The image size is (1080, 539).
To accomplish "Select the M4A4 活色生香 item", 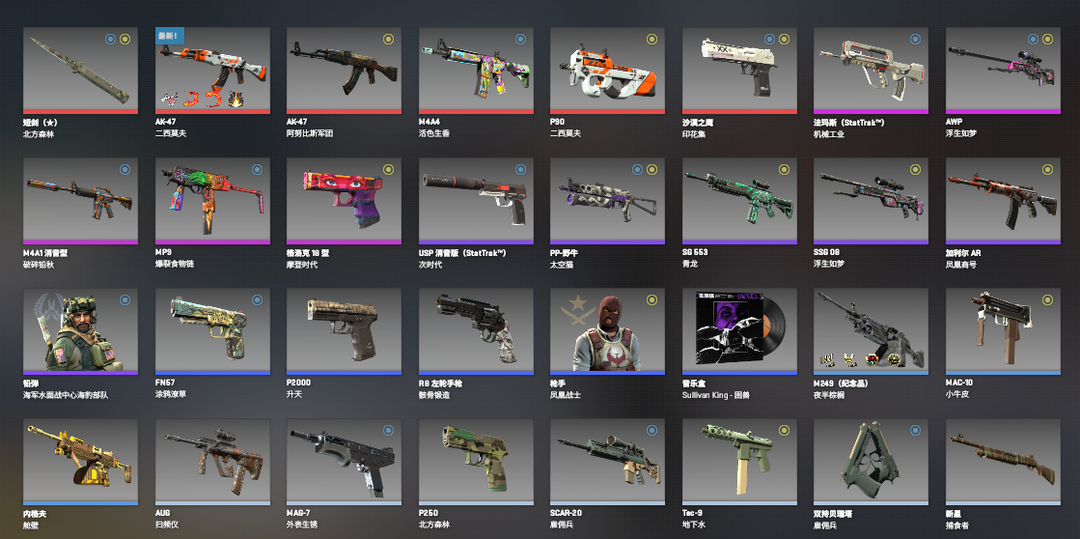I will point(476,70).
